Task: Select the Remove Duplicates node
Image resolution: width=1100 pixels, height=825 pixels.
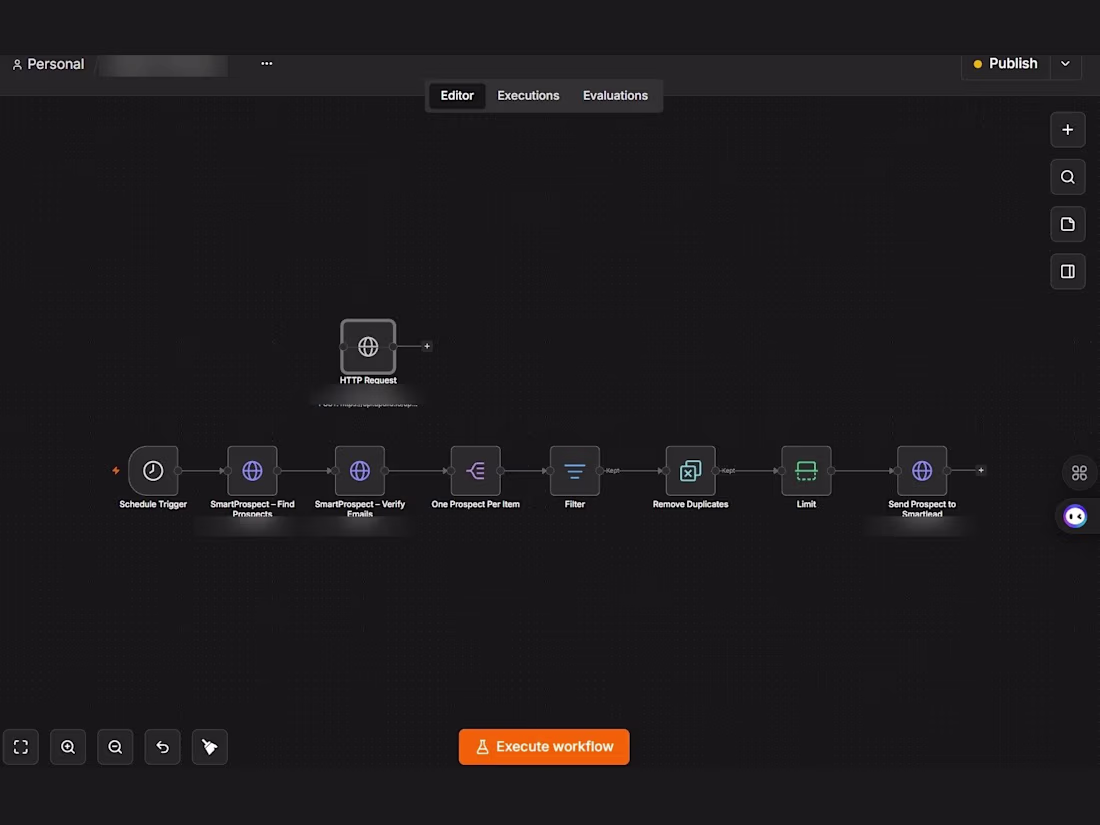Action: 690,471
